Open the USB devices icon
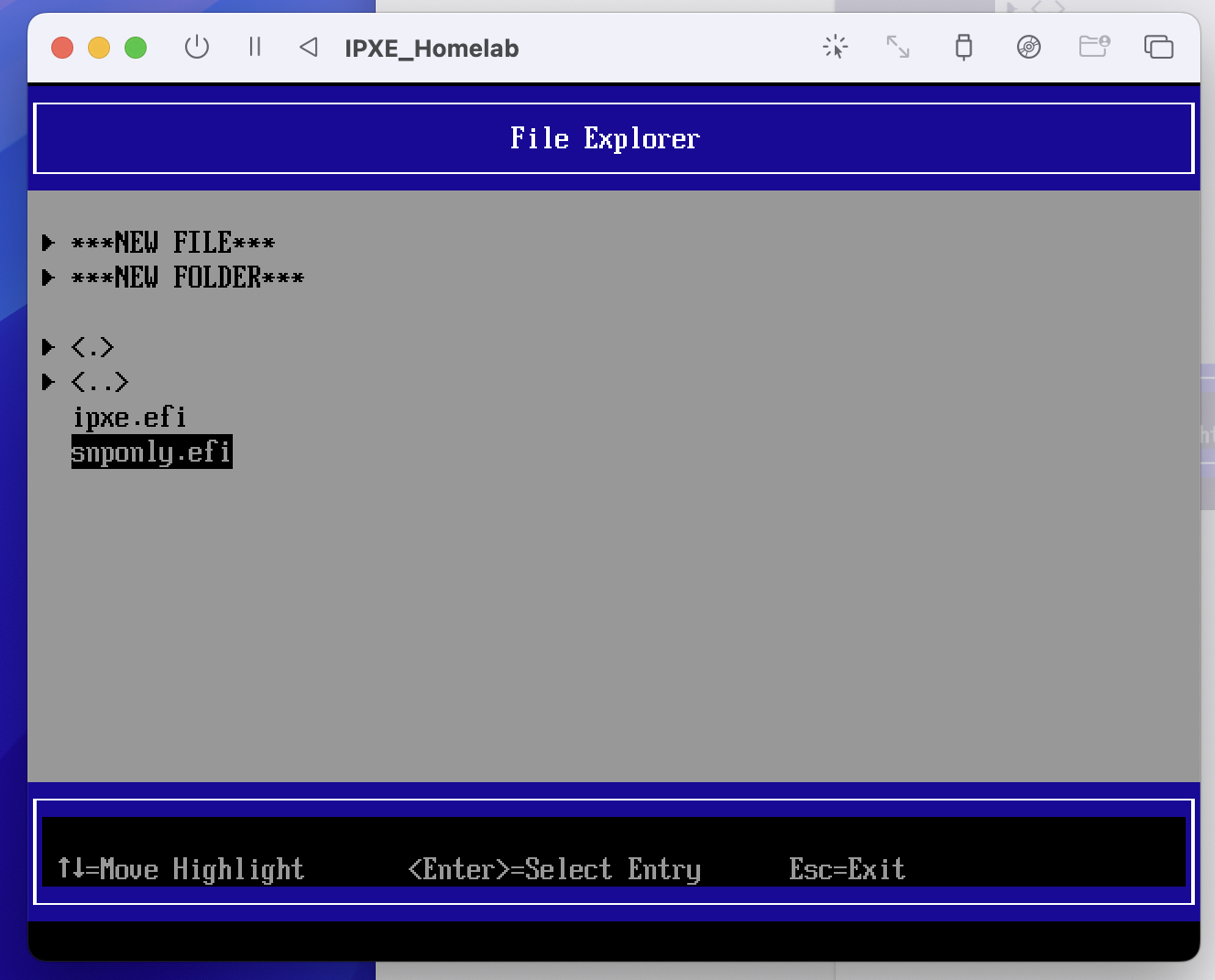 pyautogui.click(x=963, y=47)
